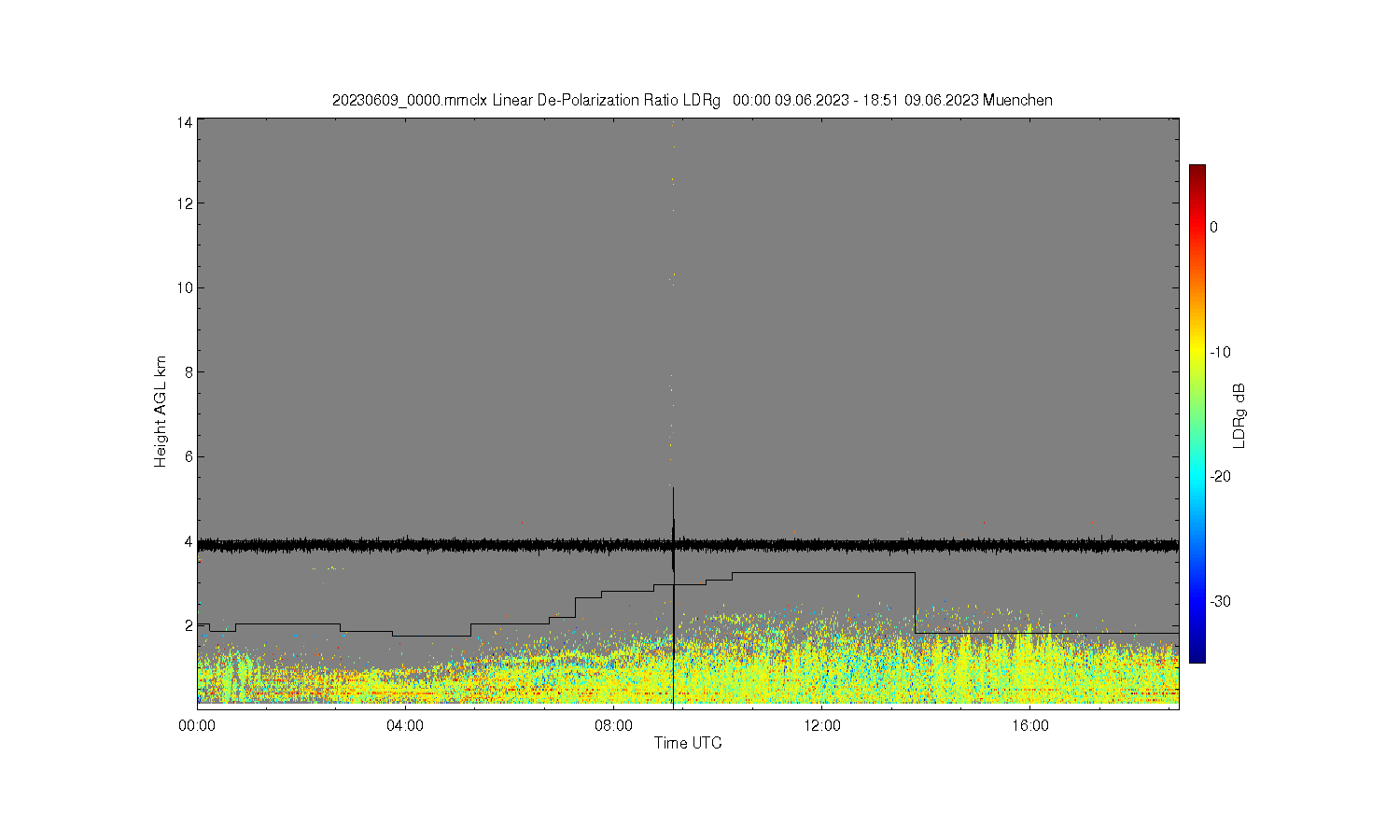1400x840 pixels.
Task: Select the 00:00 time tick label
Action: 197,725
